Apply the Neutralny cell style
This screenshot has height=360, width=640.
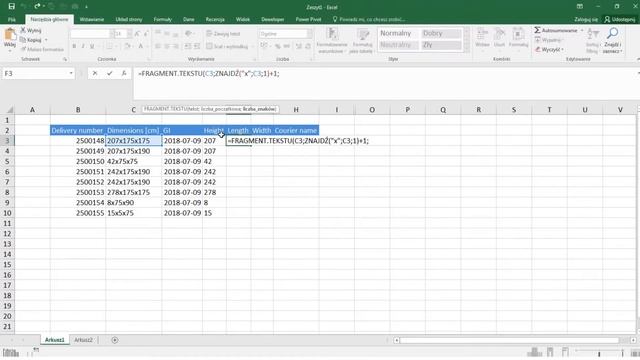point(398,45)
